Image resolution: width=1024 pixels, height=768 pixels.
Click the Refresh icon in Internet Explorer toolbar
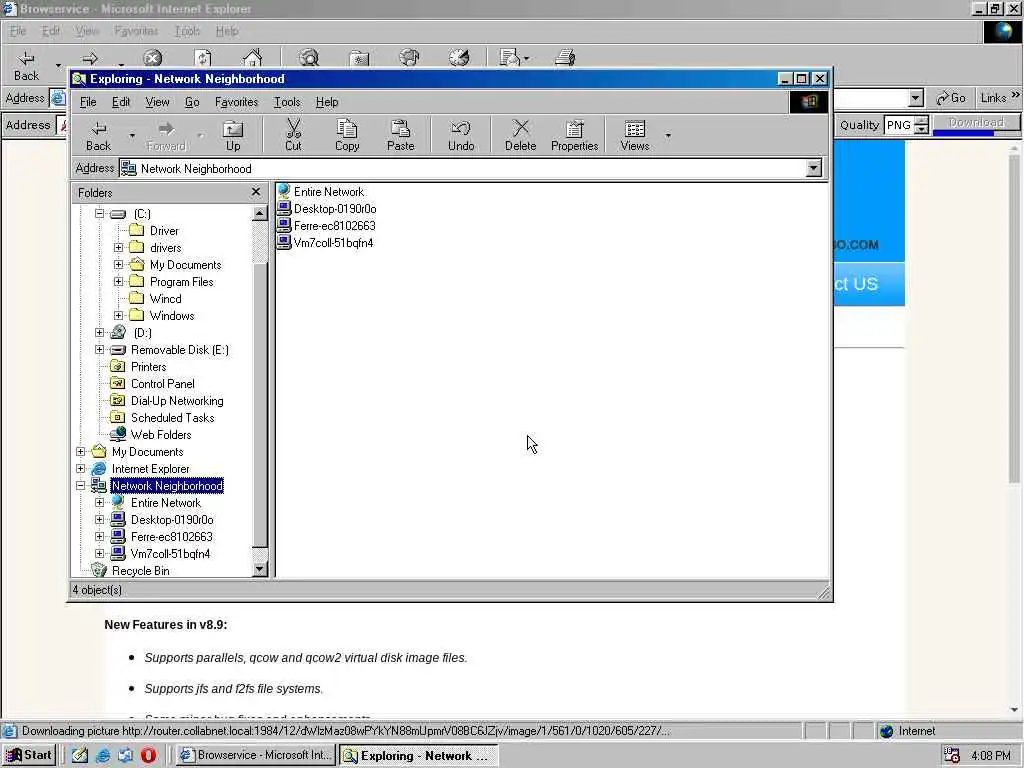[203, 59]
